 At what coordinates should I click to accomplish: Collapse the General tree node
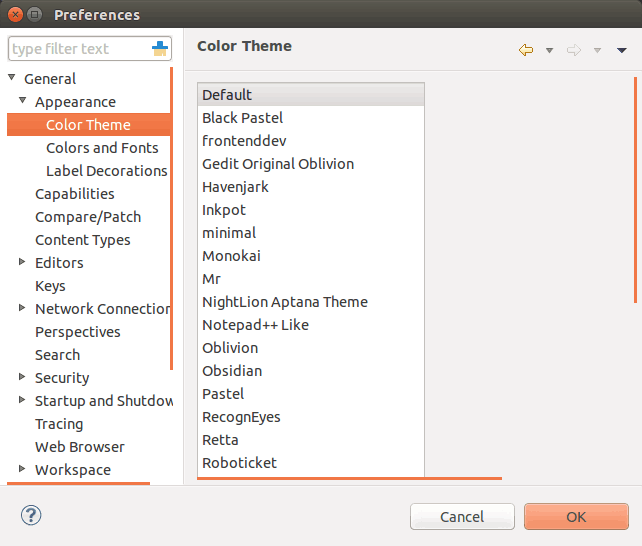coord(12,77)
